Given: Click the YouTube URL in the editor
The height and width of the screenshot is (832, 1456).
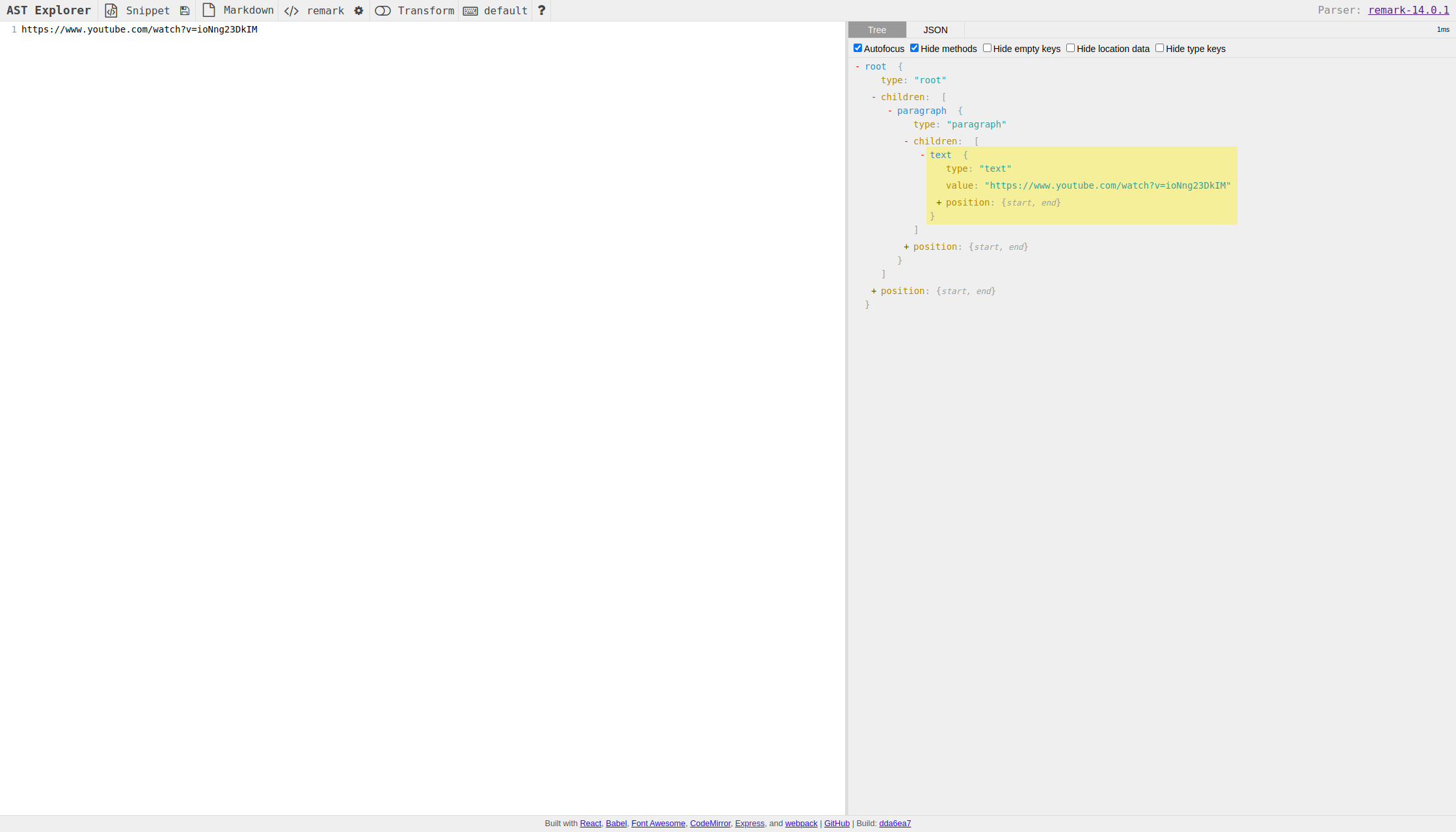Looking at the screenshot, I should pos(139,29).
